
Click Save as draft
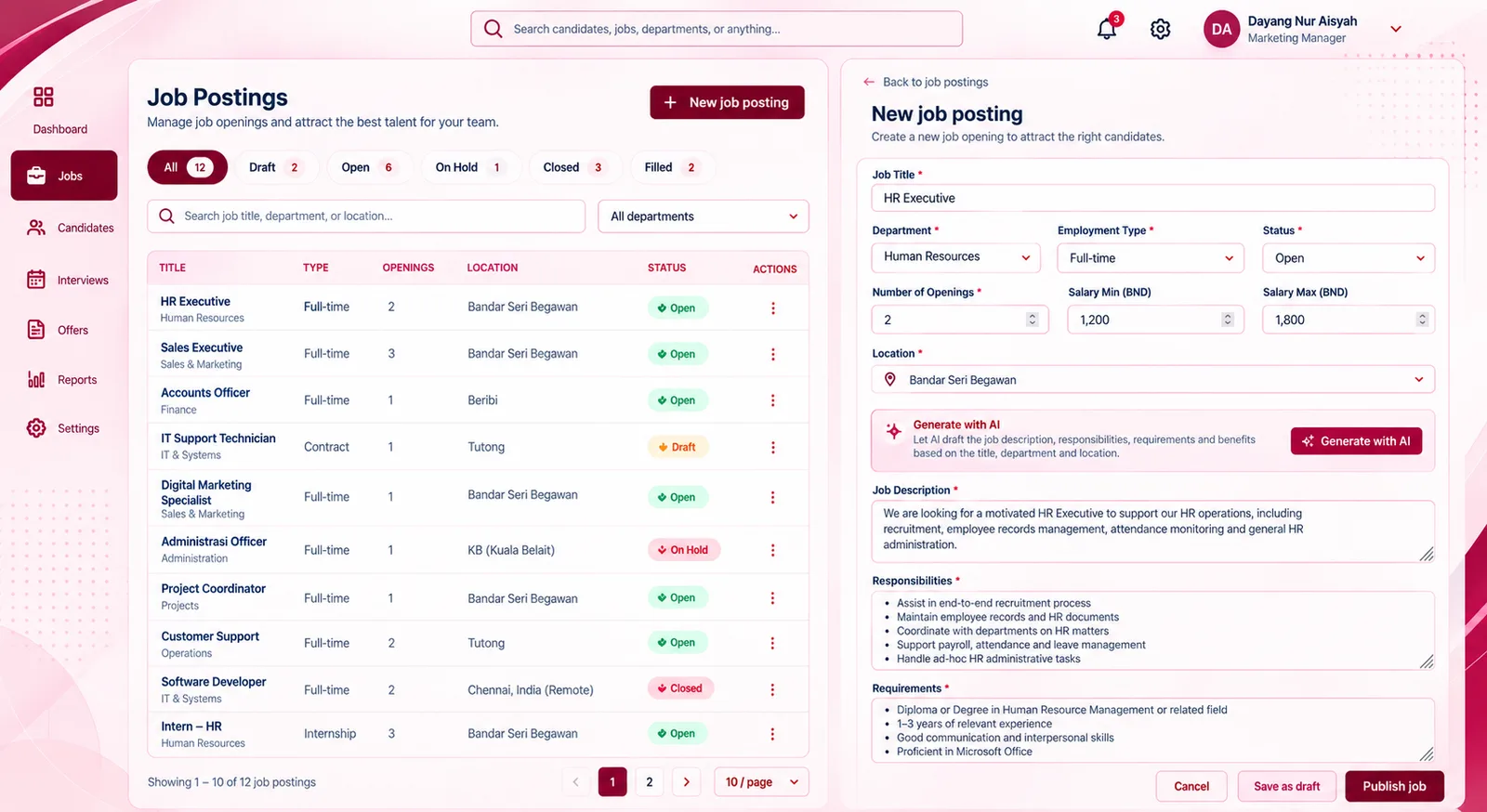point(1286,786)
